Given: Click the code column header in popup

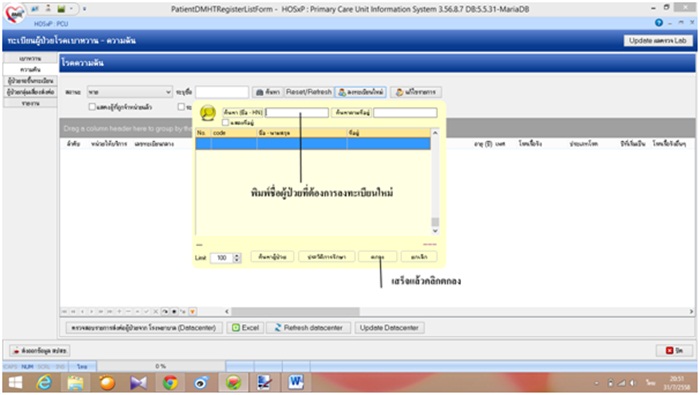Looking at the screenshot, I should pos(234,133).
